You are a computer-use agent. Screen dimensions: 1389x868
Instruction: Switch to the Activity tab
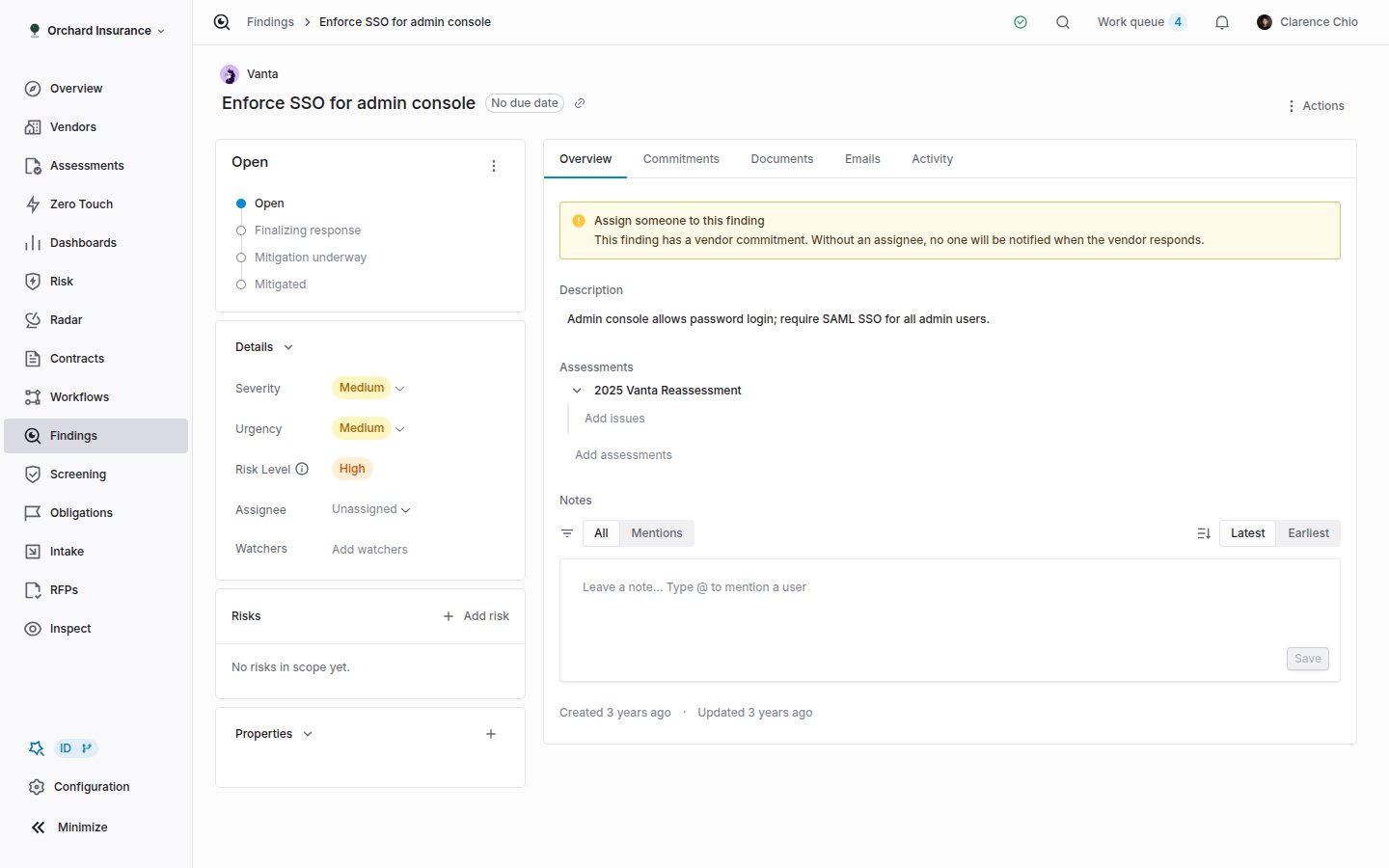(x=932, y=159)
